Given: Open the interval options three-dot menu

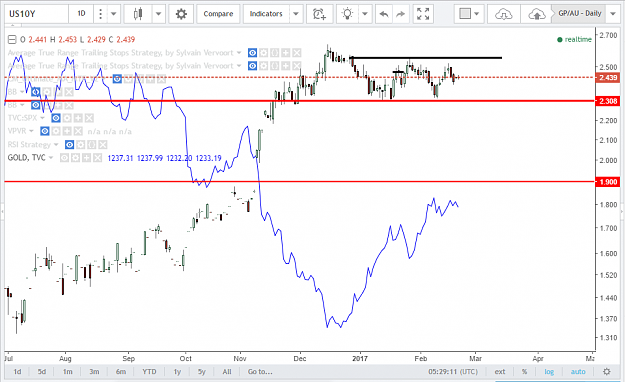Looking at the screenshot, I should tap(100, 14).
